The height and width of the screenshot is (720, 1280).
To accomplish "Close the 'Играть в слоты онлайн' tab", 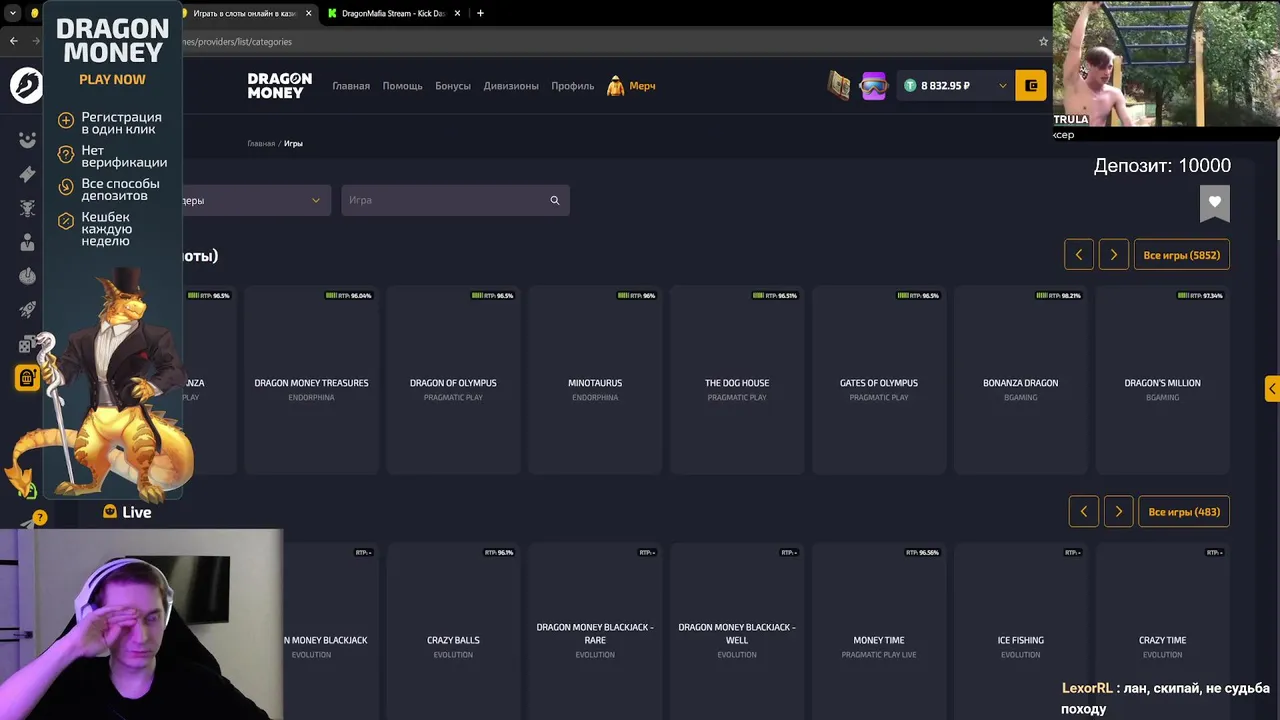I will point(308,13).
